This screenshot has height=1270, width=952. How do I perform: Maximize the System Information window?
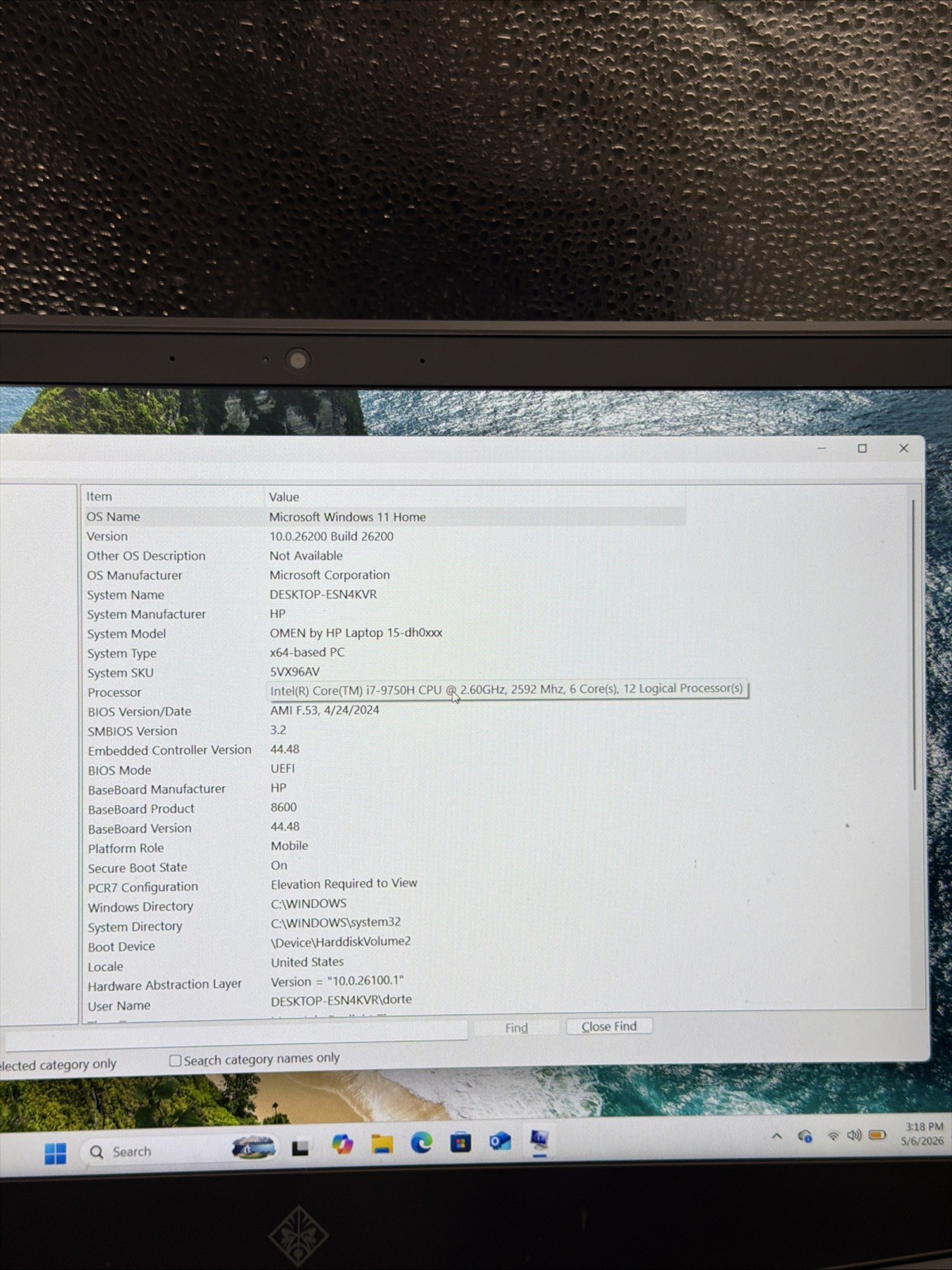(x=862, y=449)
